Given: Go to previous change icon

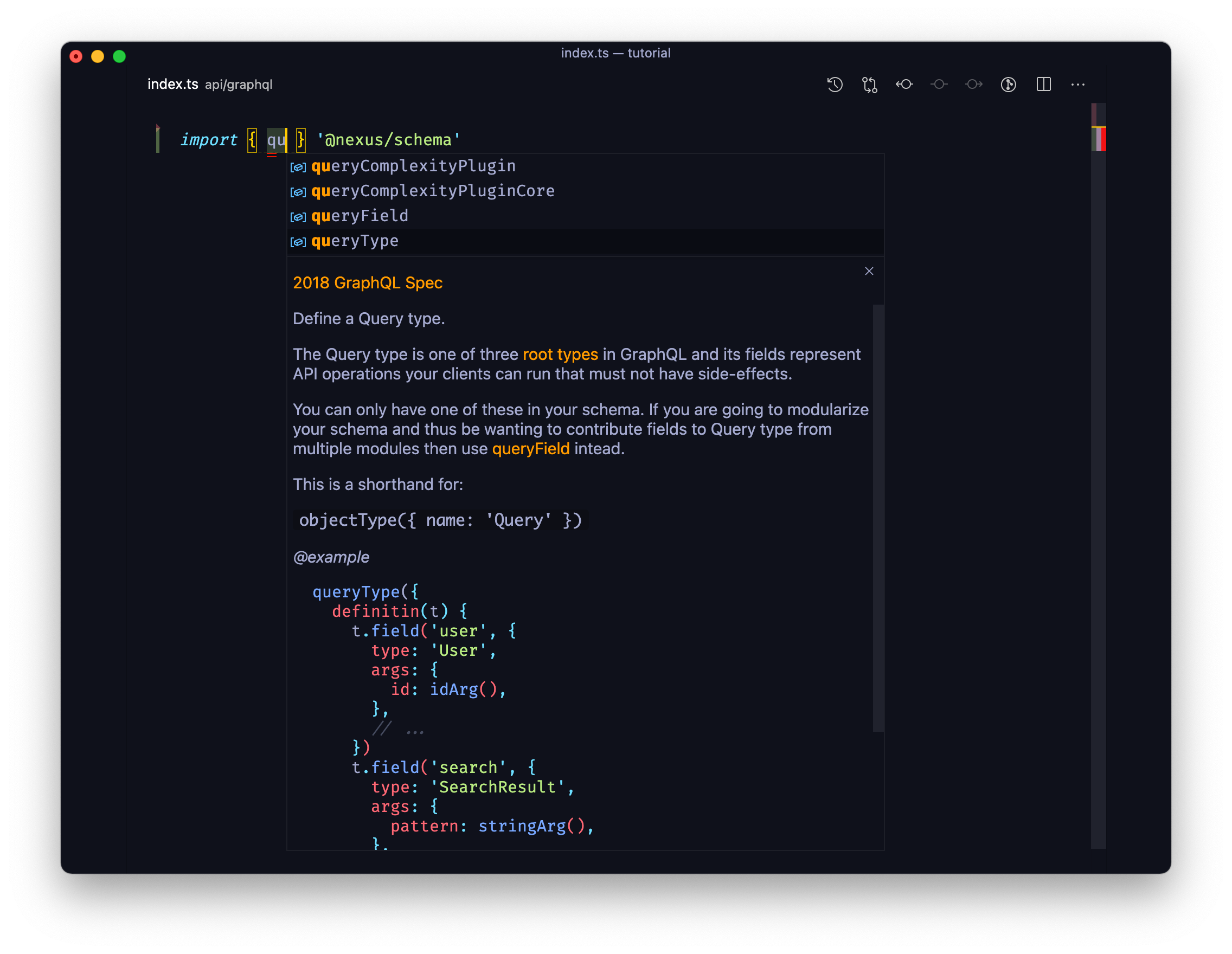Looking at the screenshot, I should [x=904, y=85].
